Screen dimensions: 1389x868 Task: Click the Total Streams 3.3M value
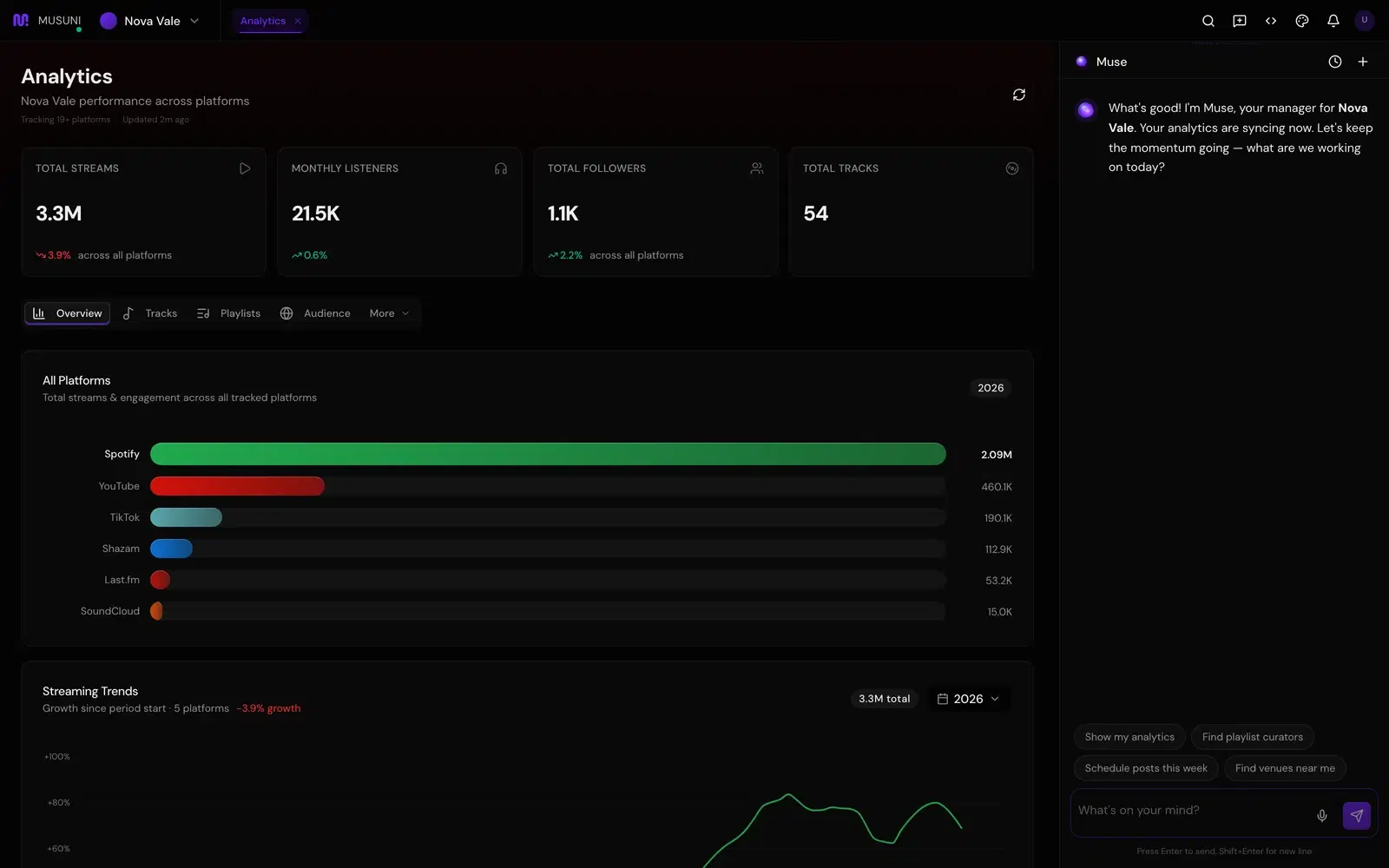pos(59,214)
